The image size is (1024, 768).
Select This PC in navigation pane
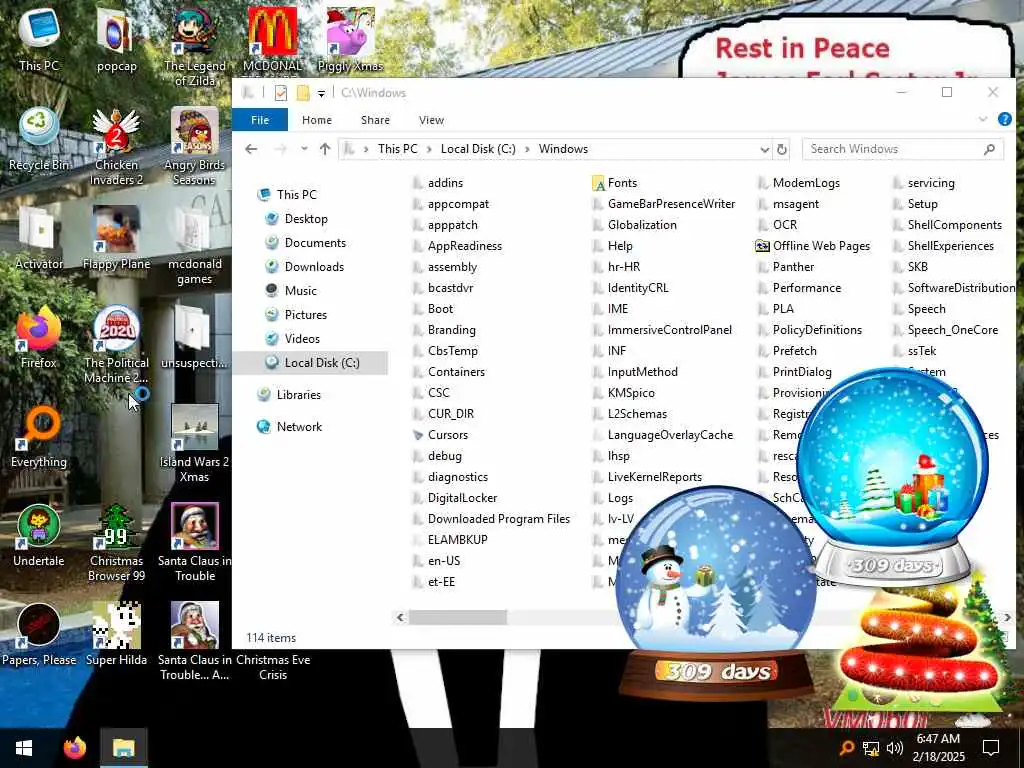tap(296, 195)
